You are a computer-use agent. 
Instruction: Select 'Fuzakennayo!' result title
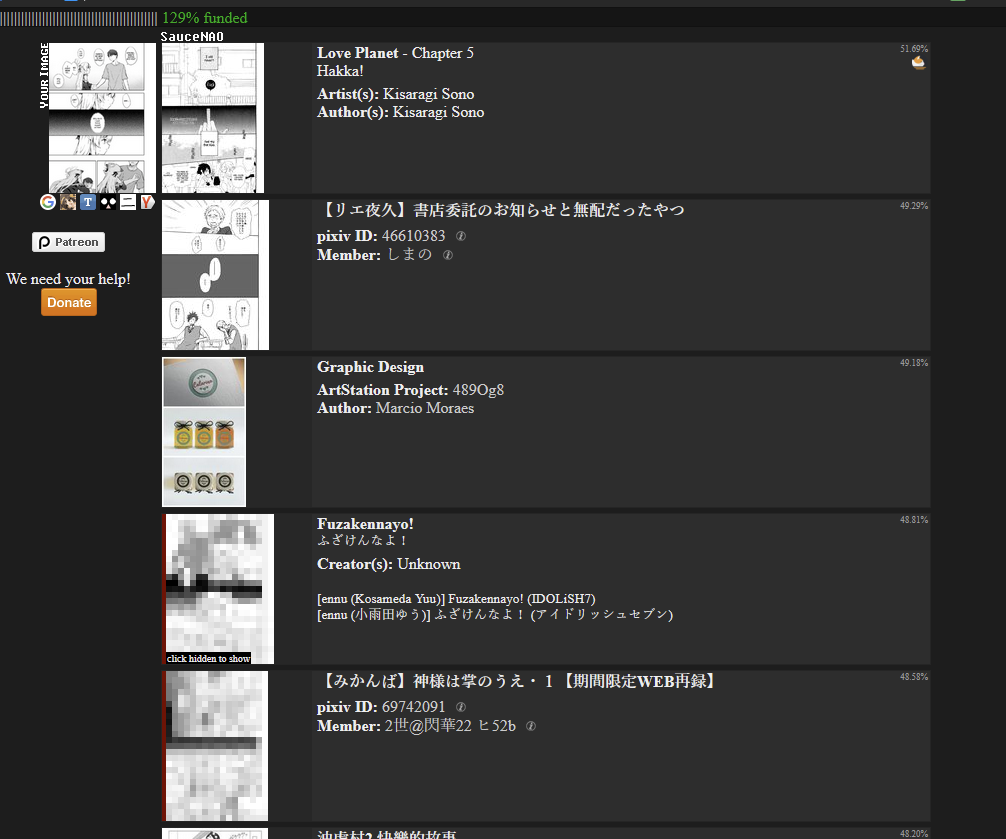(x=365, y=524)
